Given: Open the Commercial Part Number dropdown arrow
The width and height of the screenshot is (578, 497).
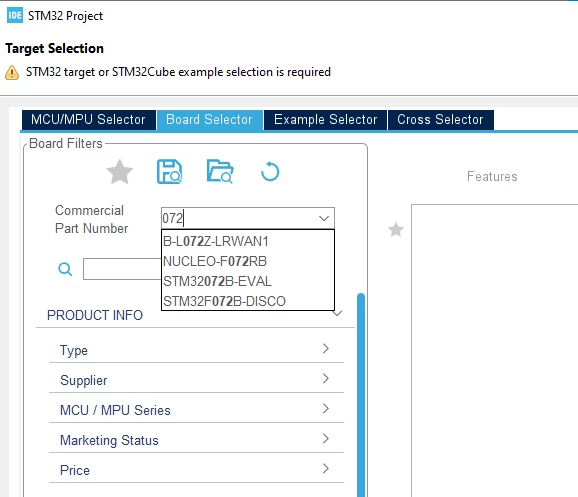Looking at the screenshot, I should pos(324,218).
